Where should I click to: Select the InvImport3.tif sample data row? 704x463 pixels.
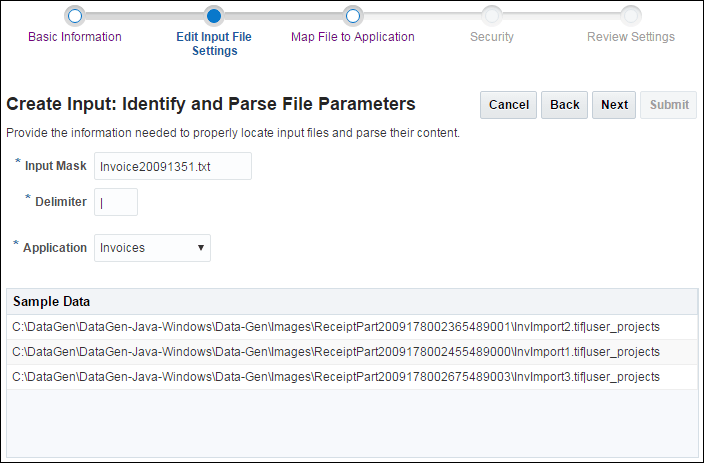(x=336, y=377)
